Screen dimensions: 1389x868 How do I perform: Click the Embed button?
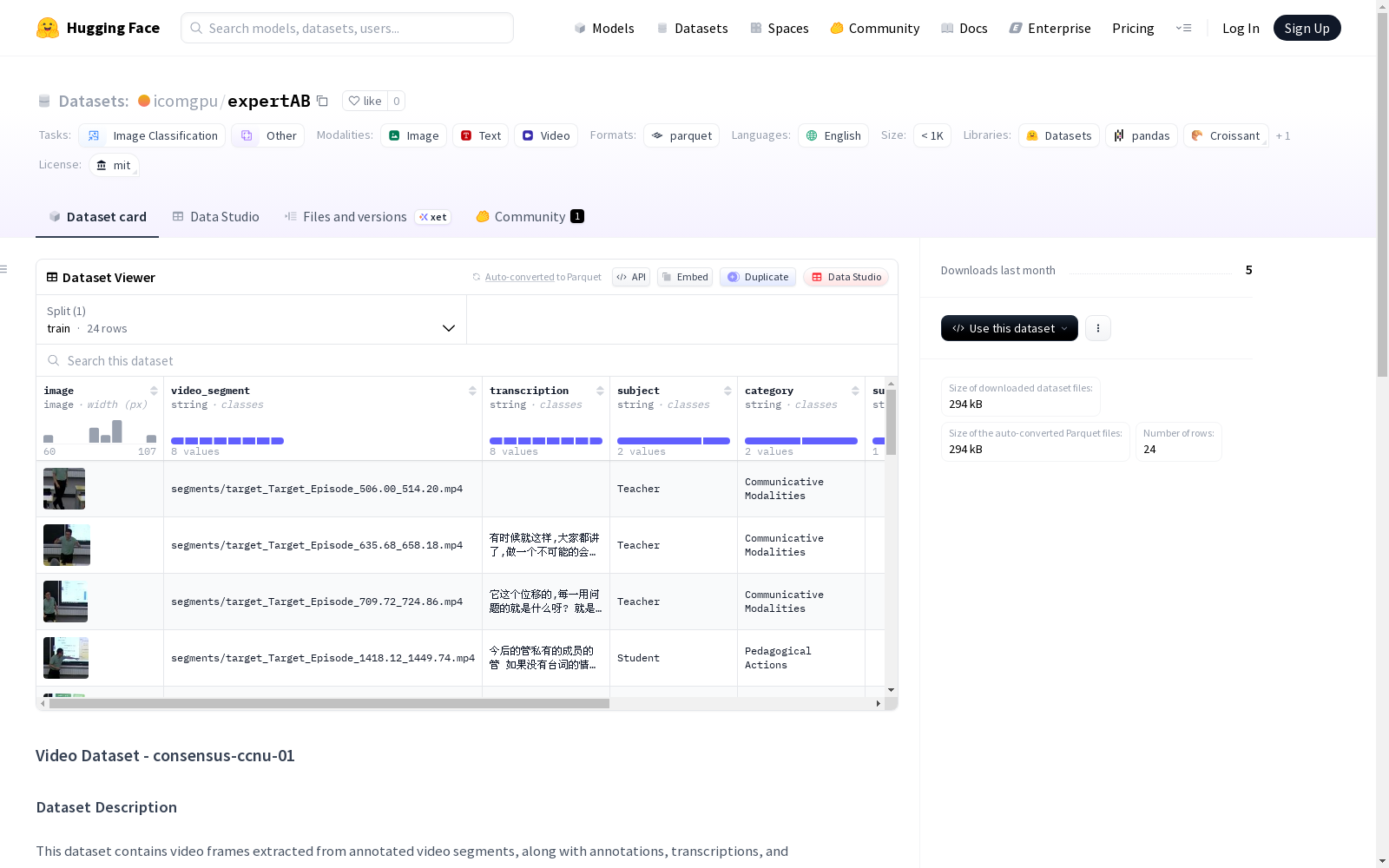(685, 277)
